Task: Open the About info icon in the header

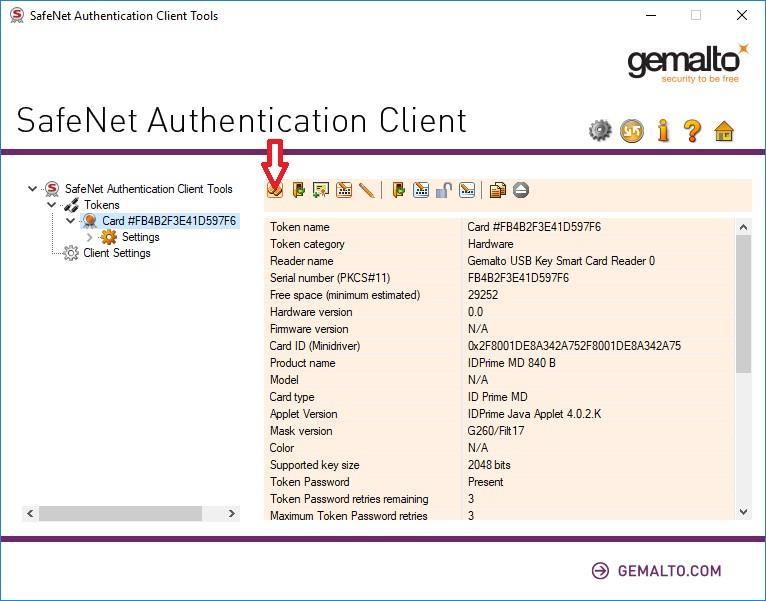Action: click(663, 130)
